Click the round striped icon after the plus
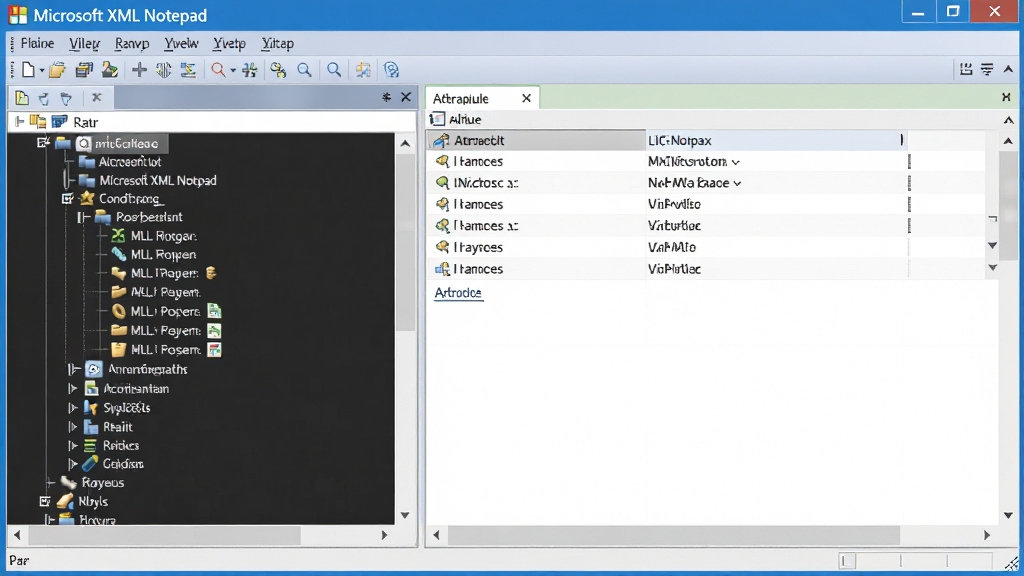Screen dimensions: 1024x576 pos(163,70)
